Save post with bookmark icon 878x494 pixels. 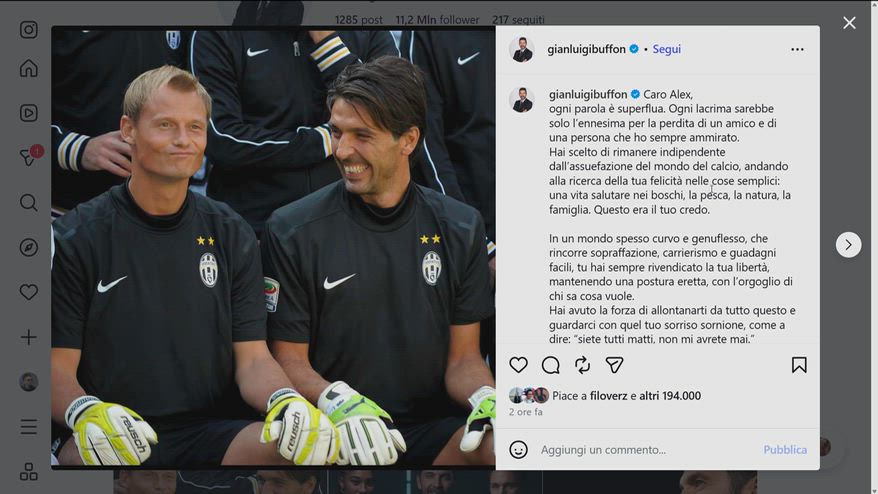coord(799,365)
